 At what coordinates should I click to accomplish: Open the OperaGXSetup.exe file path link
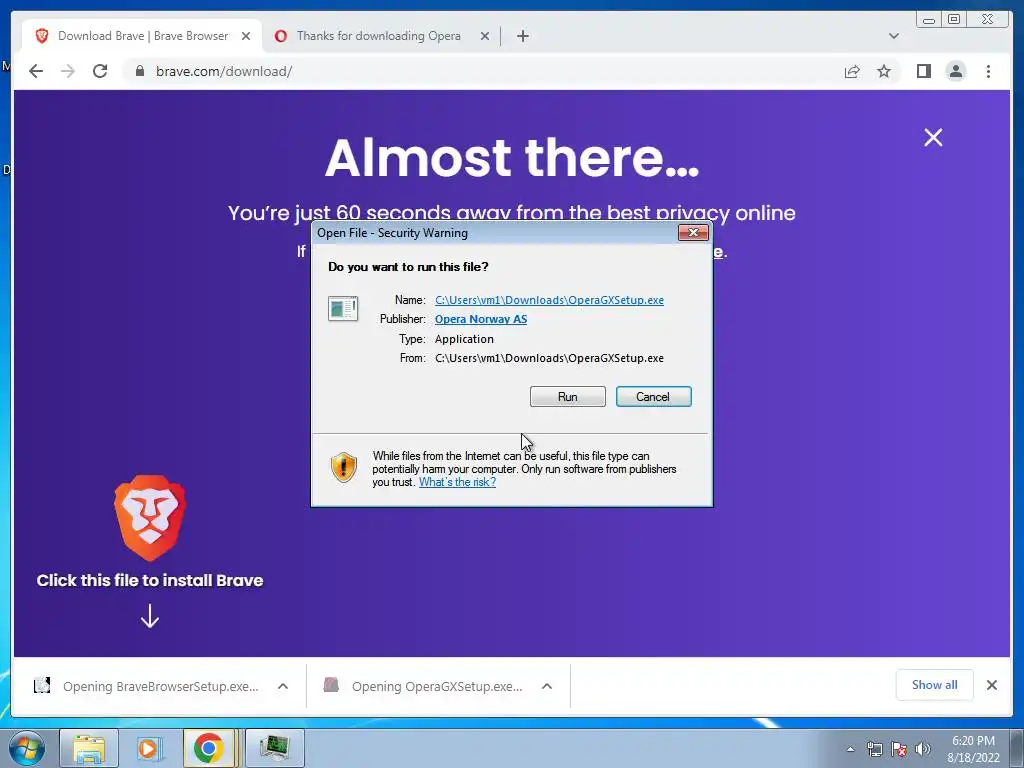[549, 300]
